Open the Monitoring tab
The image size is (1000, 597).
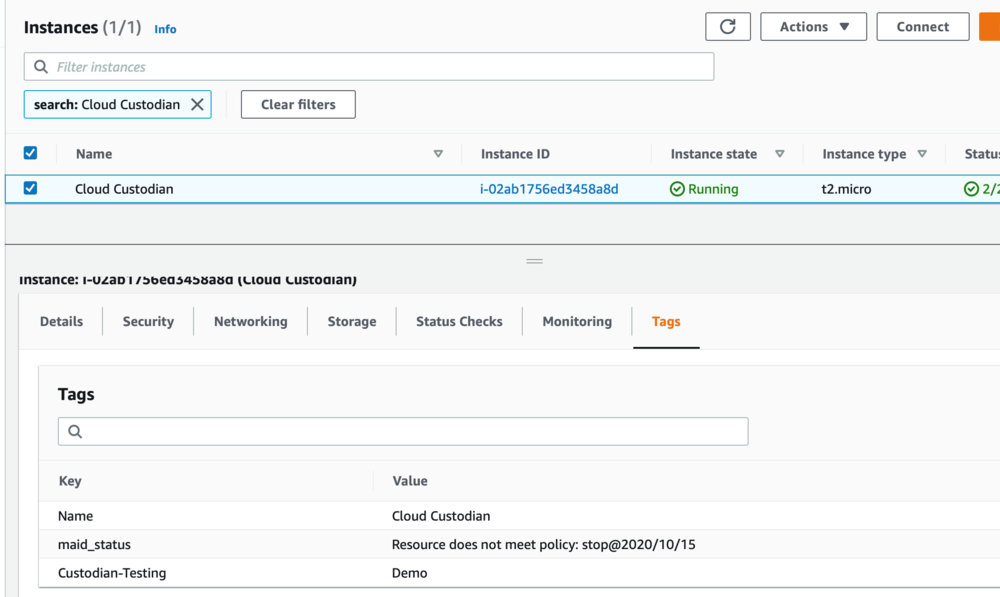click(x=577, y=321)
